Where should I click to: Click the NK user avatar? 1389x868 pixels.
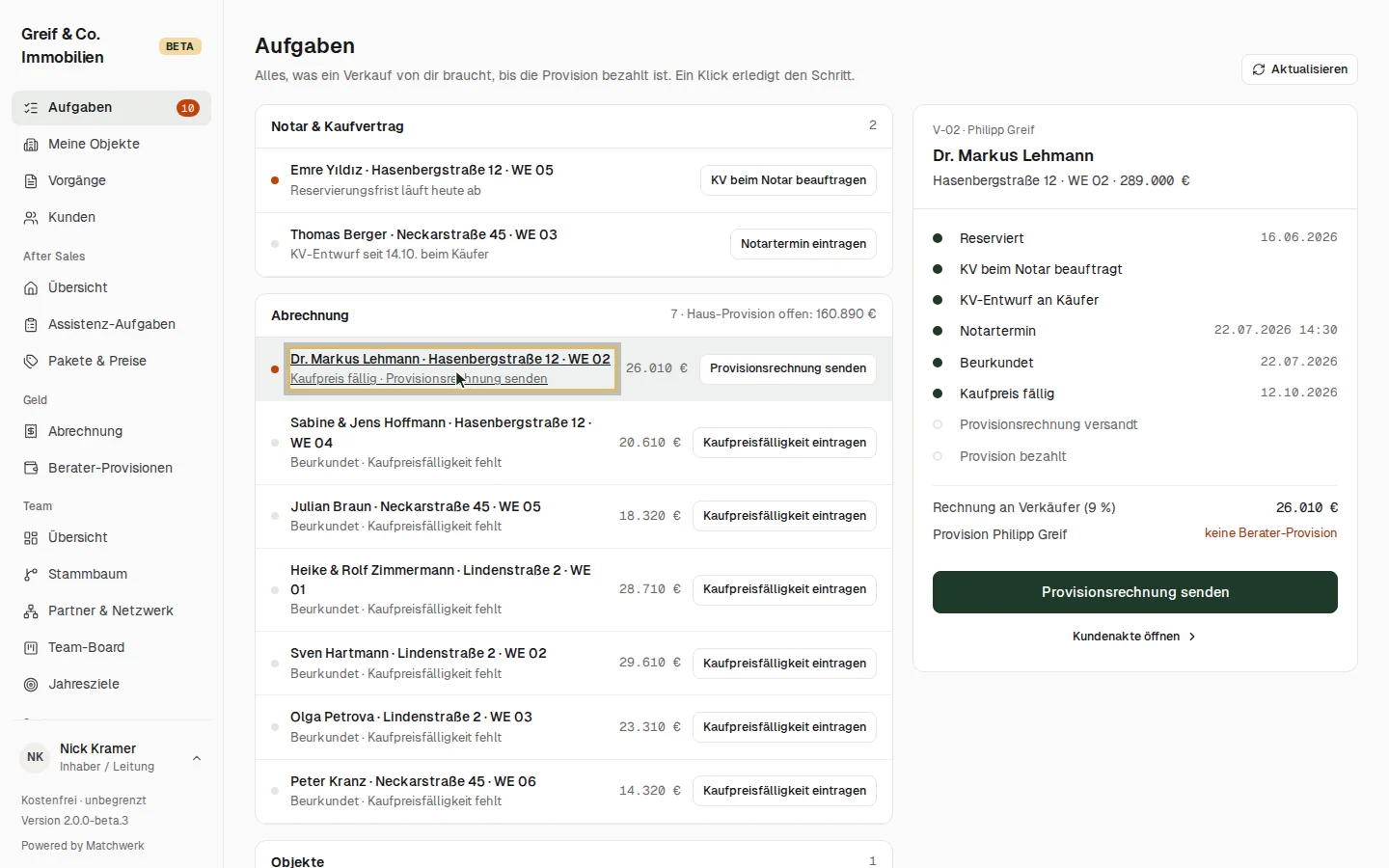[x=35, y=757]
